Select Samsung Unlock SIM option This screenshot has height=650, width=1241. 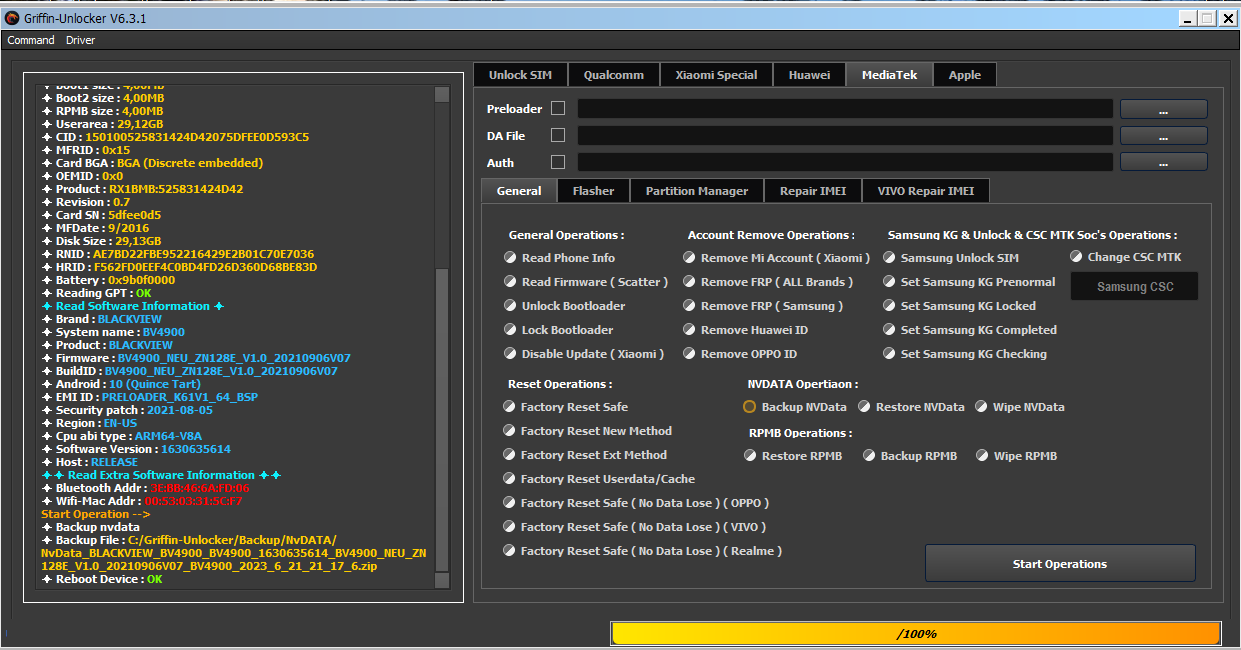point(951,258)
